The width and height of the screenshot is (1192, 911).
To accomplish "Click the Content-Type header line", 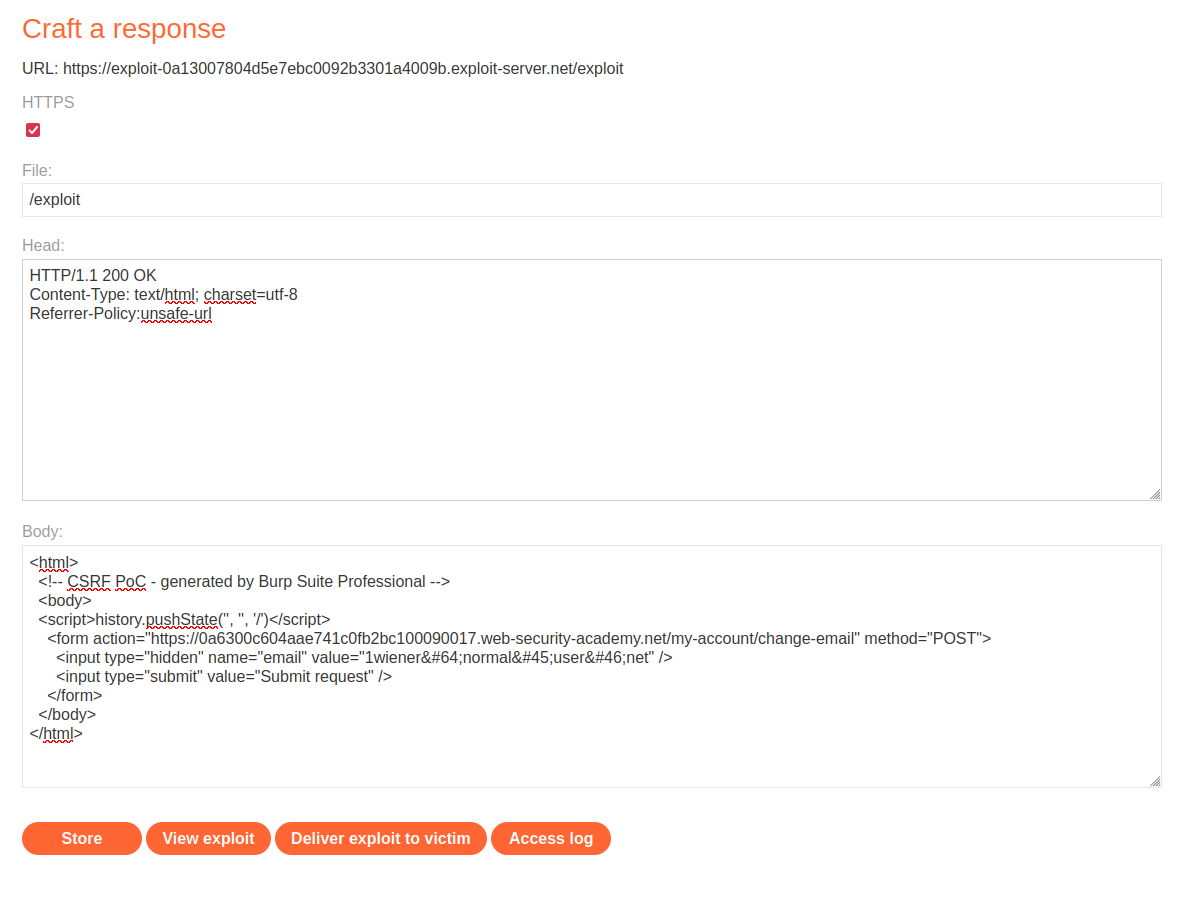I will pos(163,294).
